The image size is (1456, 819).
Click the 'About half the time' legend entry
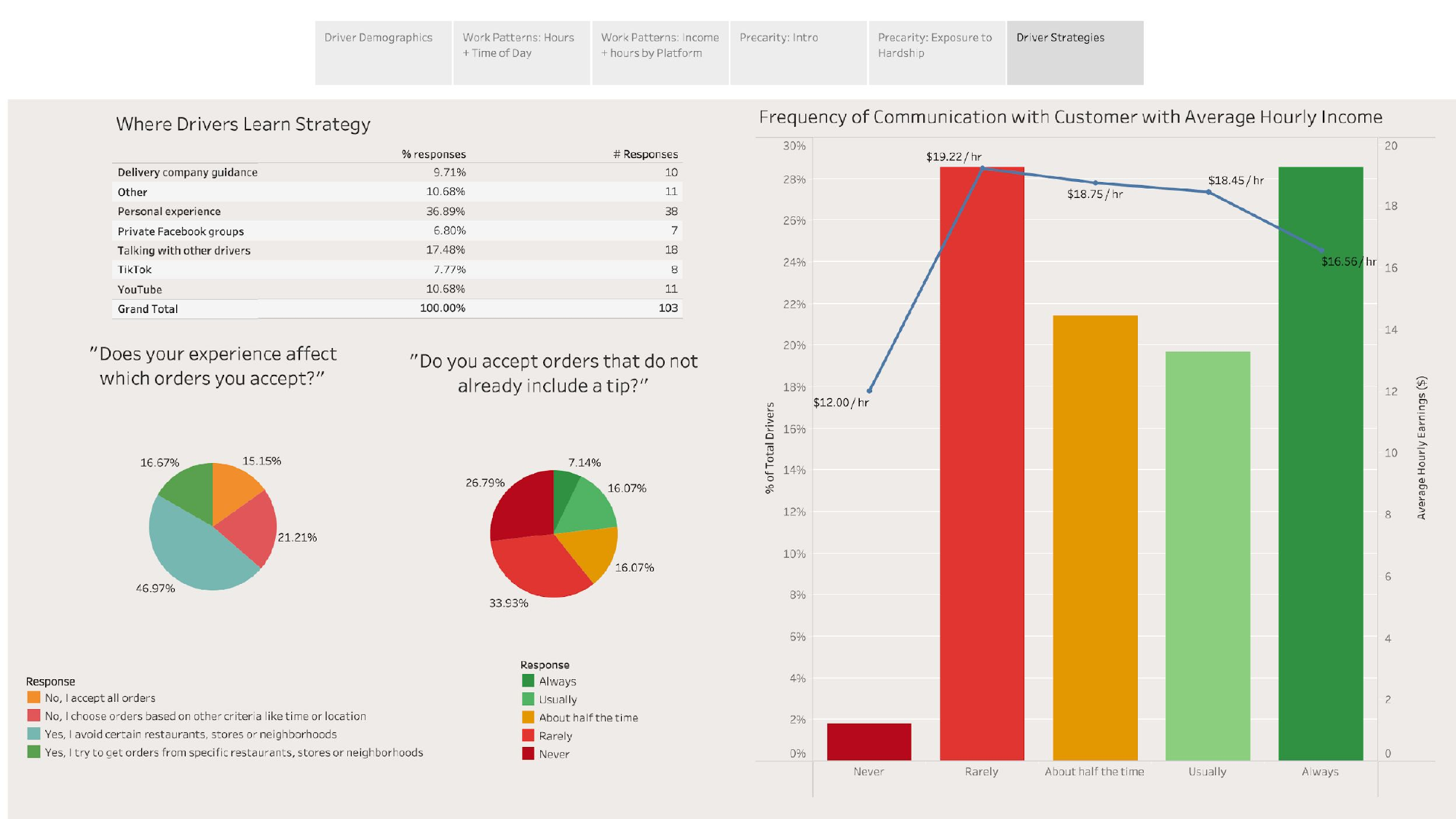[x=587, y=717]
